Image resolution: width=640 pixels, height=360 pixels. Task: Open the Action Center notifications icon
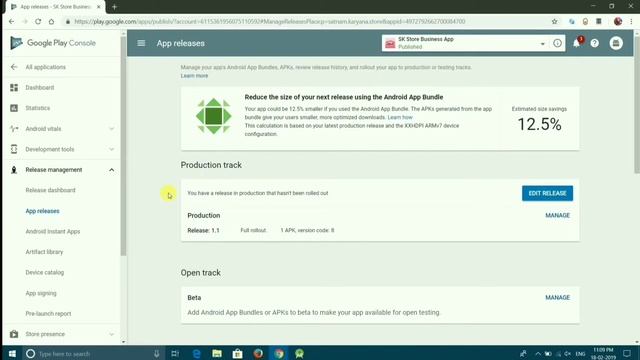(x=627, y=353)
